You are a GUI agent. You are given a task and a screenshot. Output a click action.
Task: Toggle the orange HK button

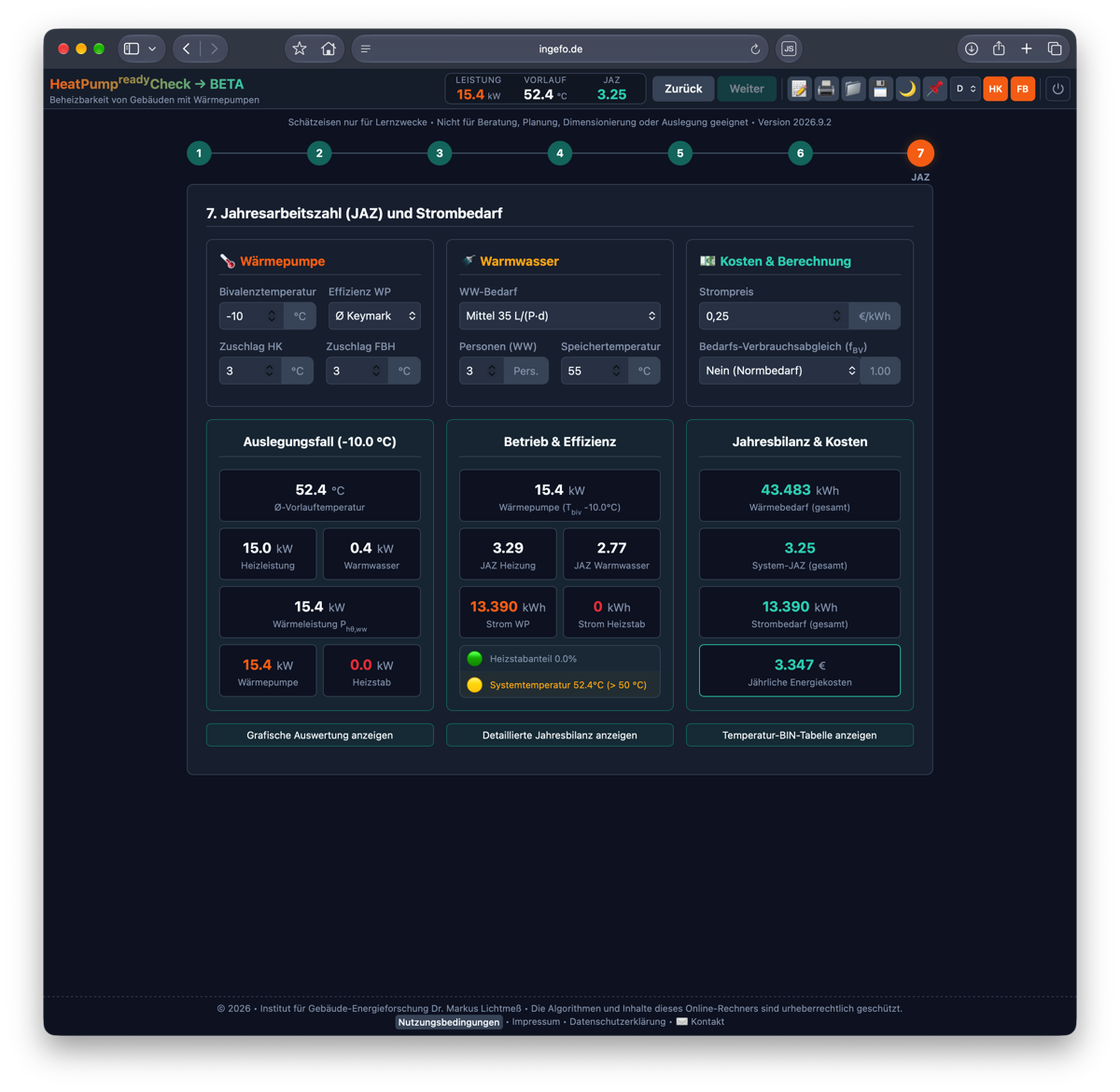[x=996, y=89]
